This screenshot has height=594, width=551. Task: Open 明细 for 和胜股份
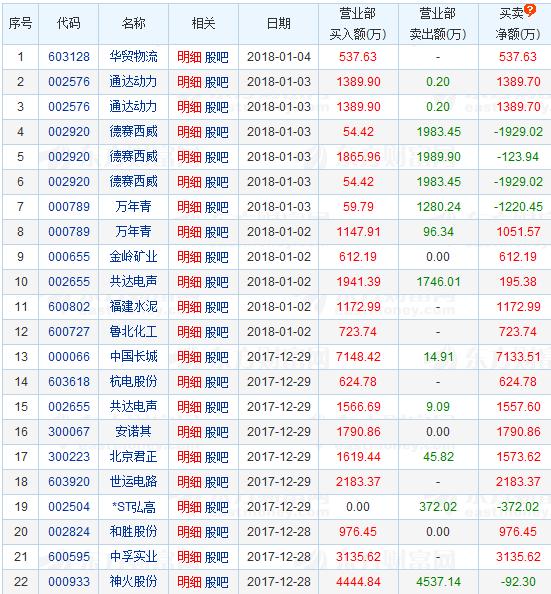point(189,532)
